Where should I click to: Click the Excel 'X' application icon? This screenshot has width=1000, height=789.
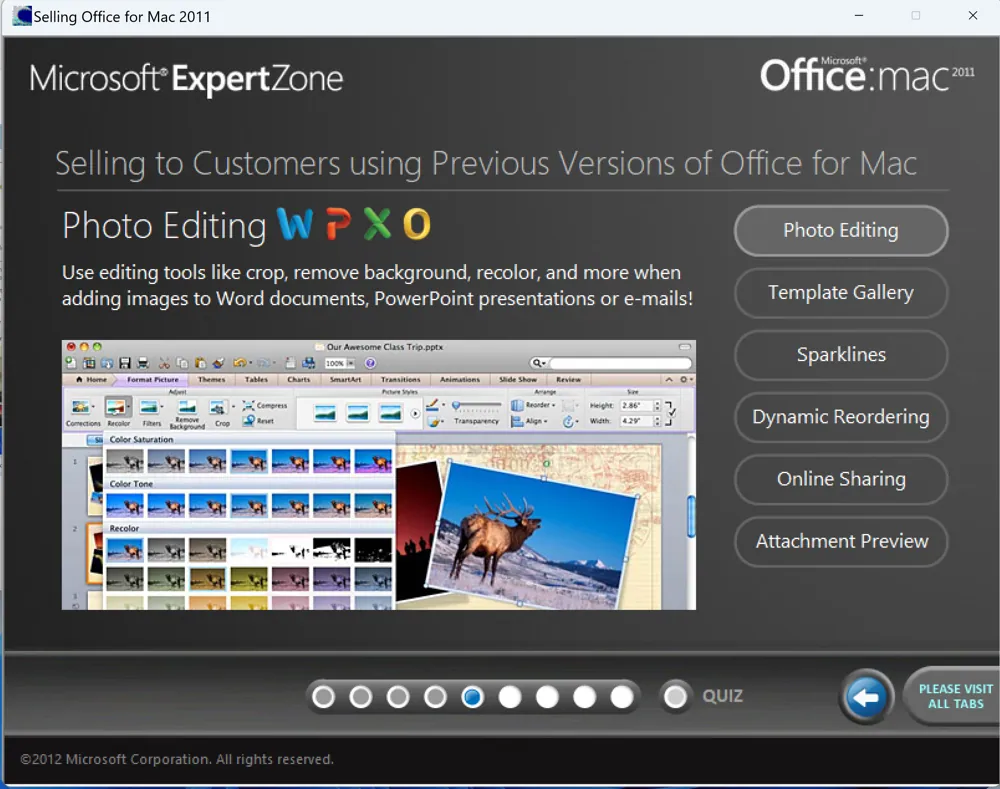coord(378,225)
